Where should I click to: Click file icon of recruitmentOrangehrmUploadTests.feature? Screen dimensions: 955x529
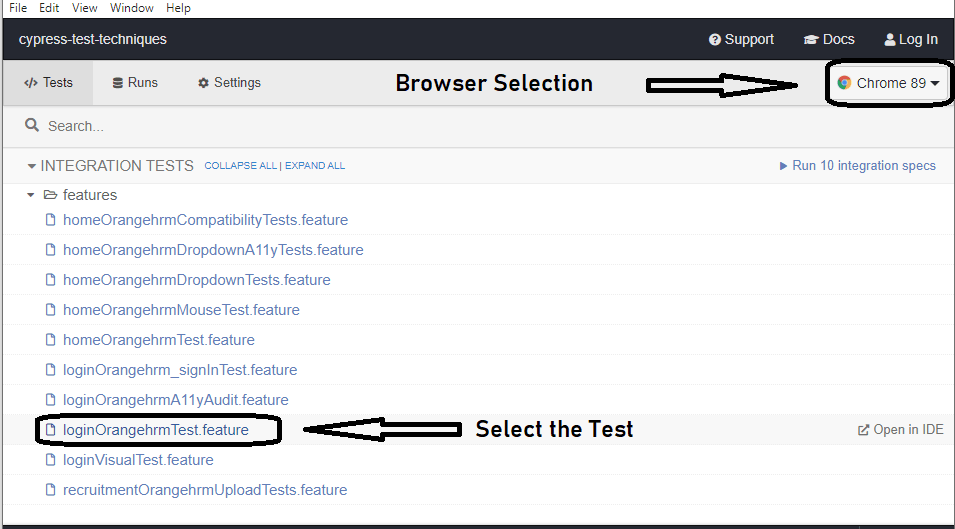pyautogui.click(x=51, y=489)
